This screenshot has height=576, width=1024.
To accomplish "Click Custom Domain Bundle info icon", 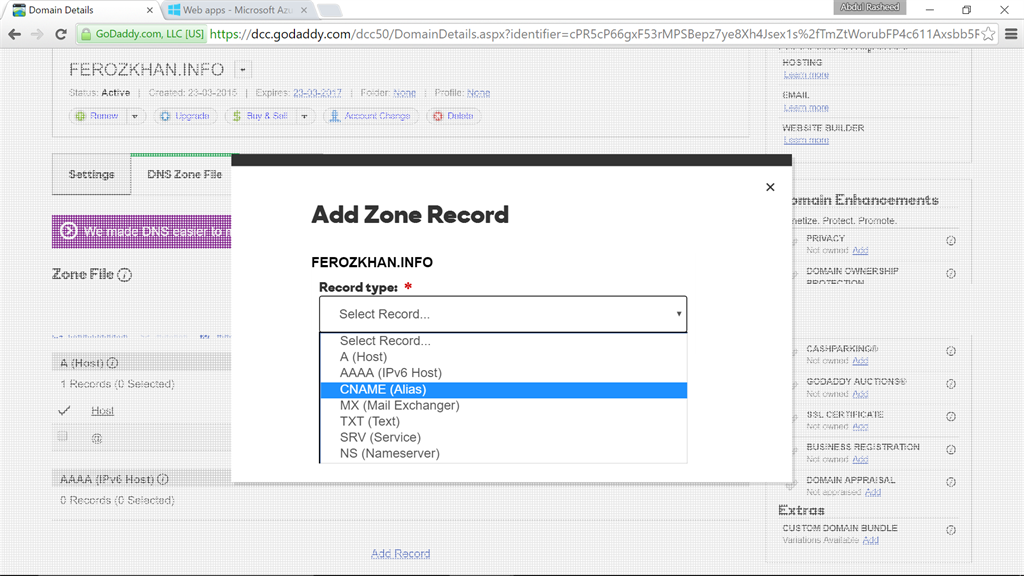I will tap(951, 530).
